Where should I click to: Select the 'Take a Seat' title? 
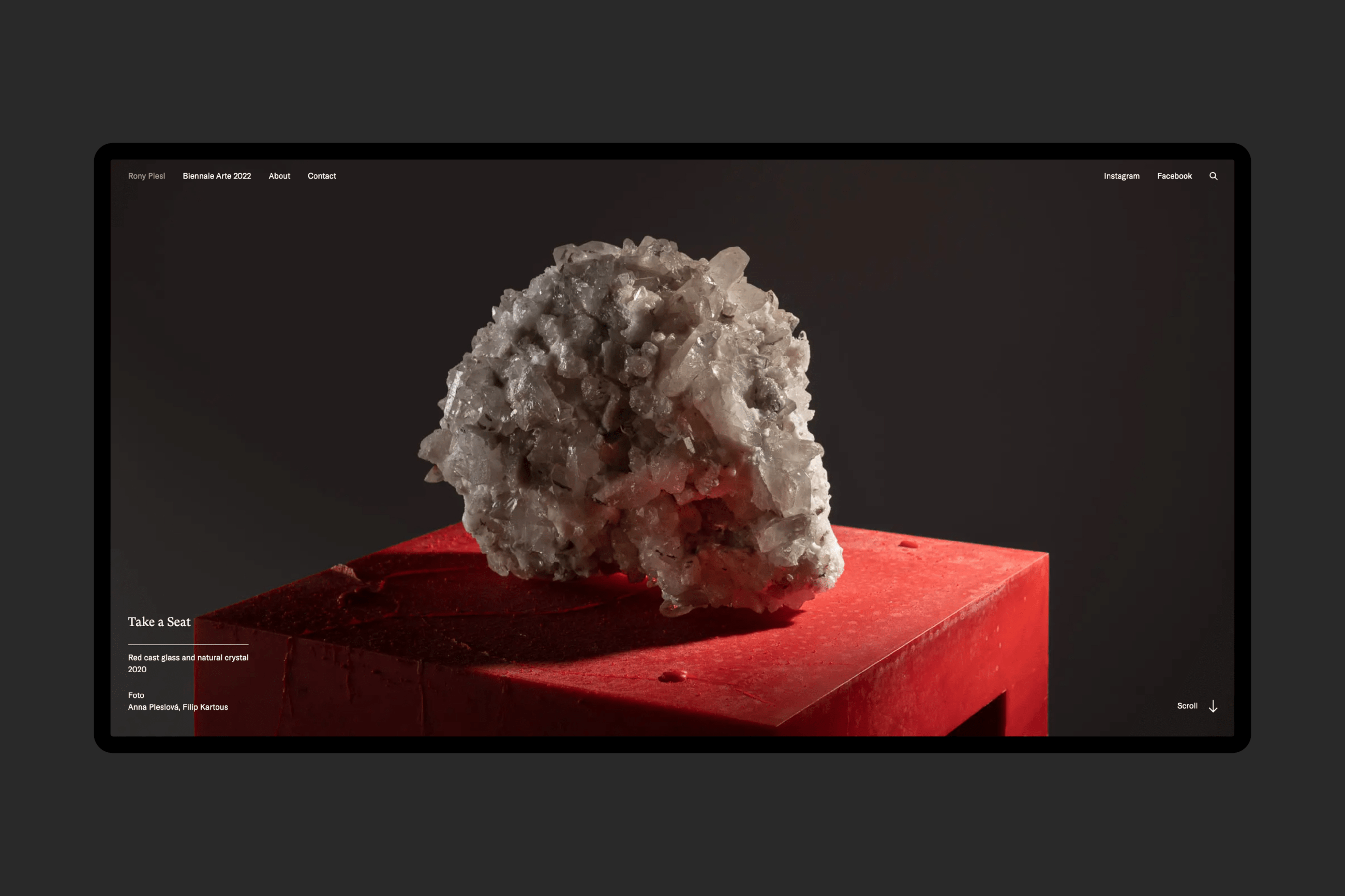(x=159, y=621)
